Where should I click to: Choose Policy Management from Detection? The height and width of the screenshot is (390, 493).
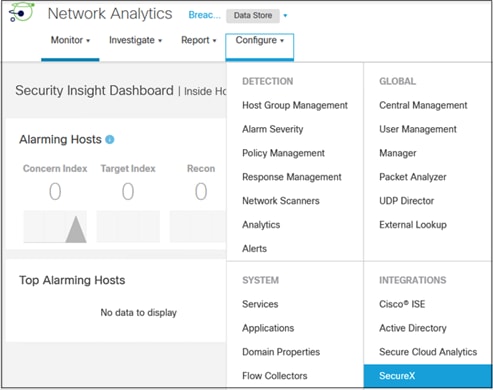click(x=283, y=153)
